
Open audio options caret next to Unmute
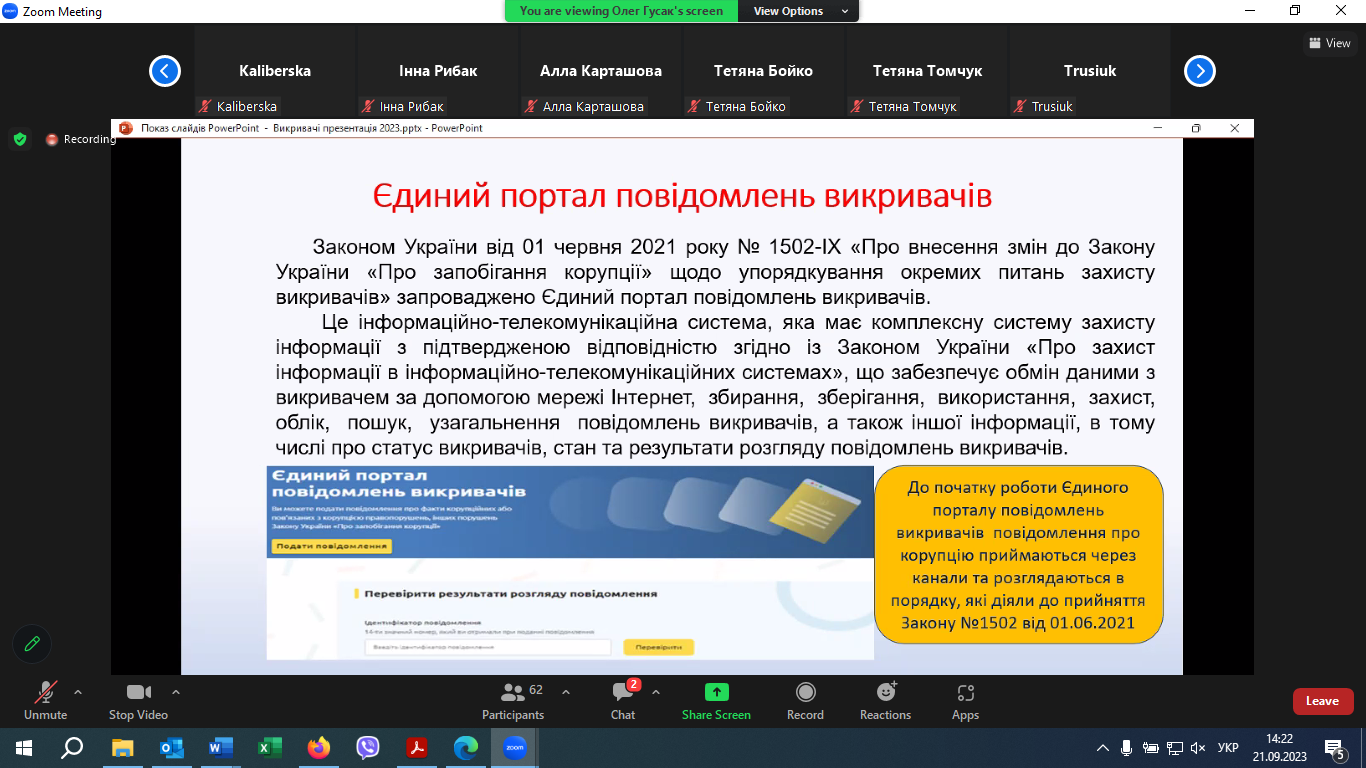point(78,691)
